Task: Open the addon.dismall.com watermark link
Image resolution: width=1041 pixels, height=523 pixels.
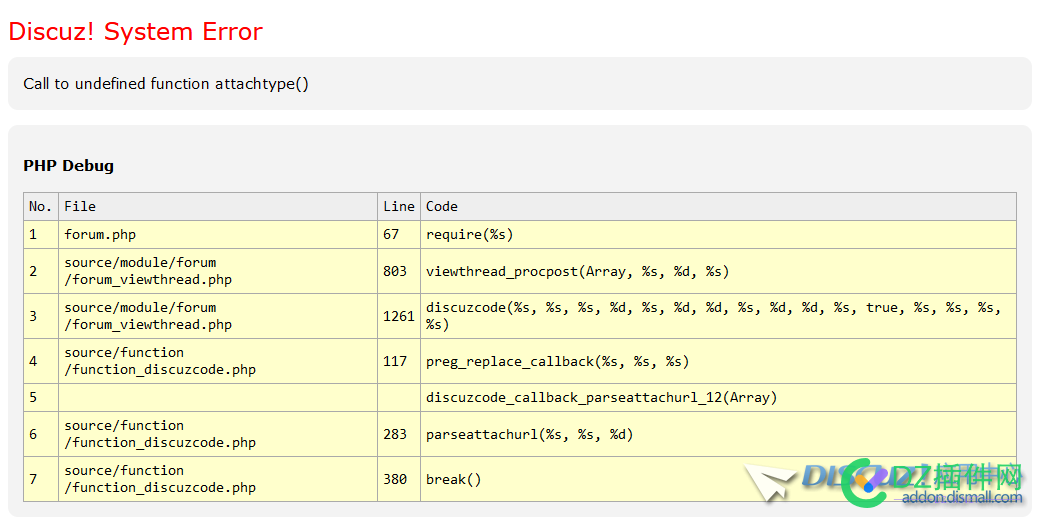Action: pos(961,498)
